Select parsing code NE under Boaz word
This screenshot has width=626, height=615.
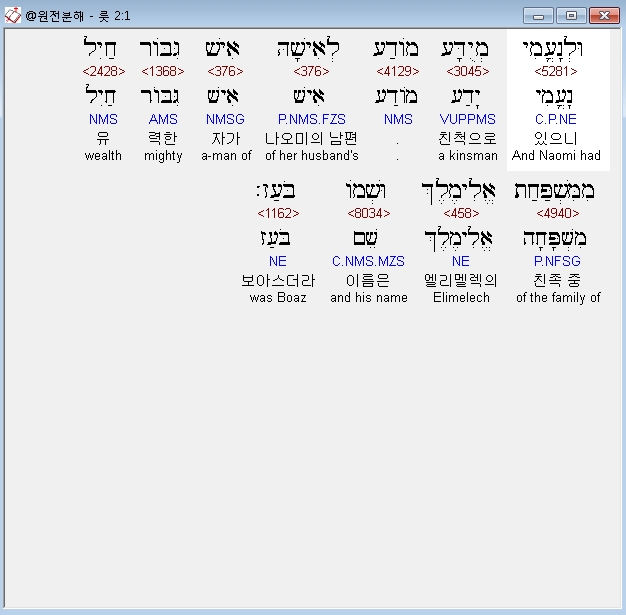coord(277,261)
